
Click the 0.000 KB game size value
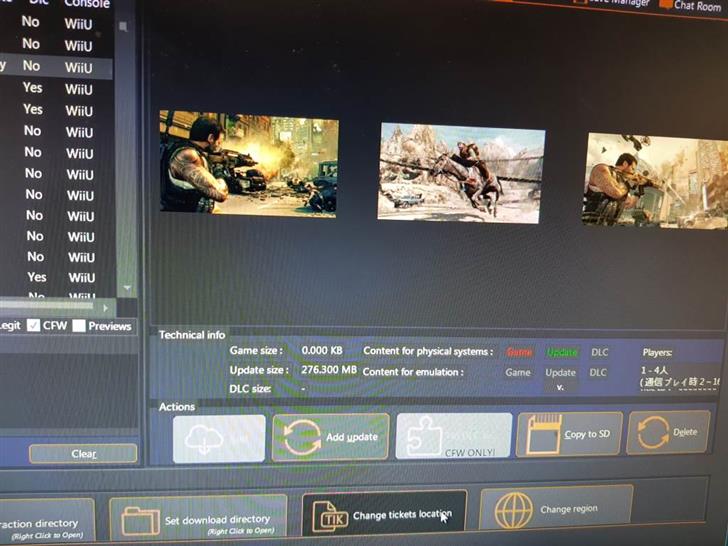[x=322, y=351]
